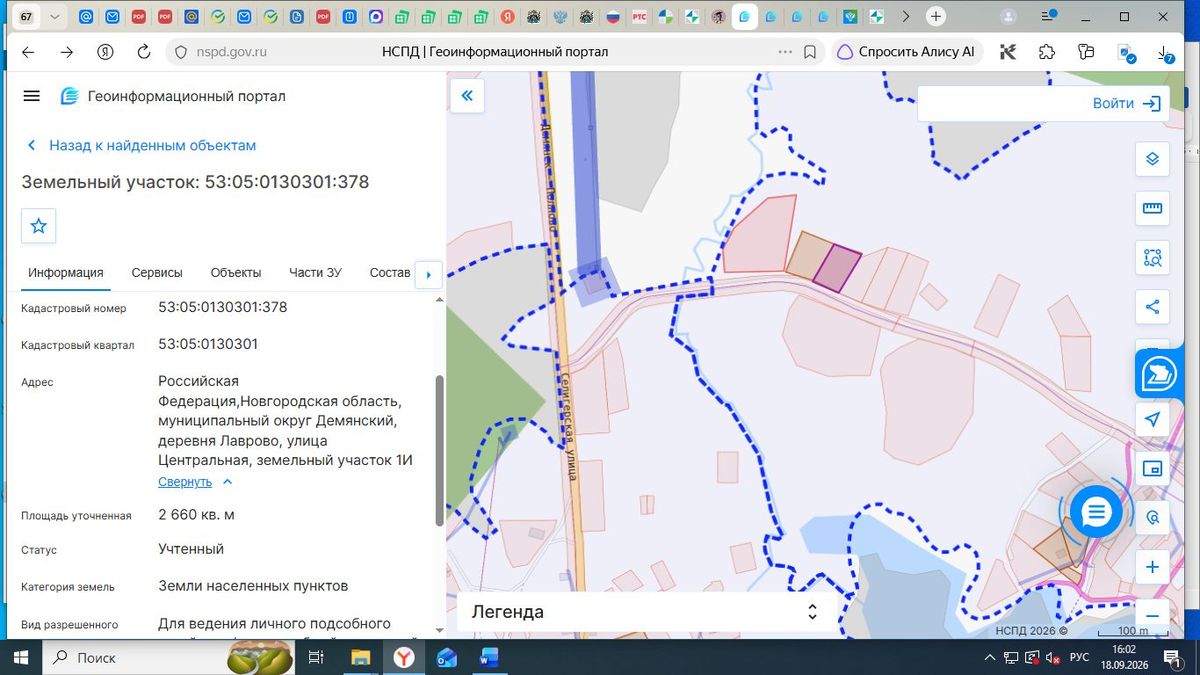Click the info panel vertical scrollbar
Image resolution: width=1200 pixels, height=675 pixels.
(x=439, y=450)
